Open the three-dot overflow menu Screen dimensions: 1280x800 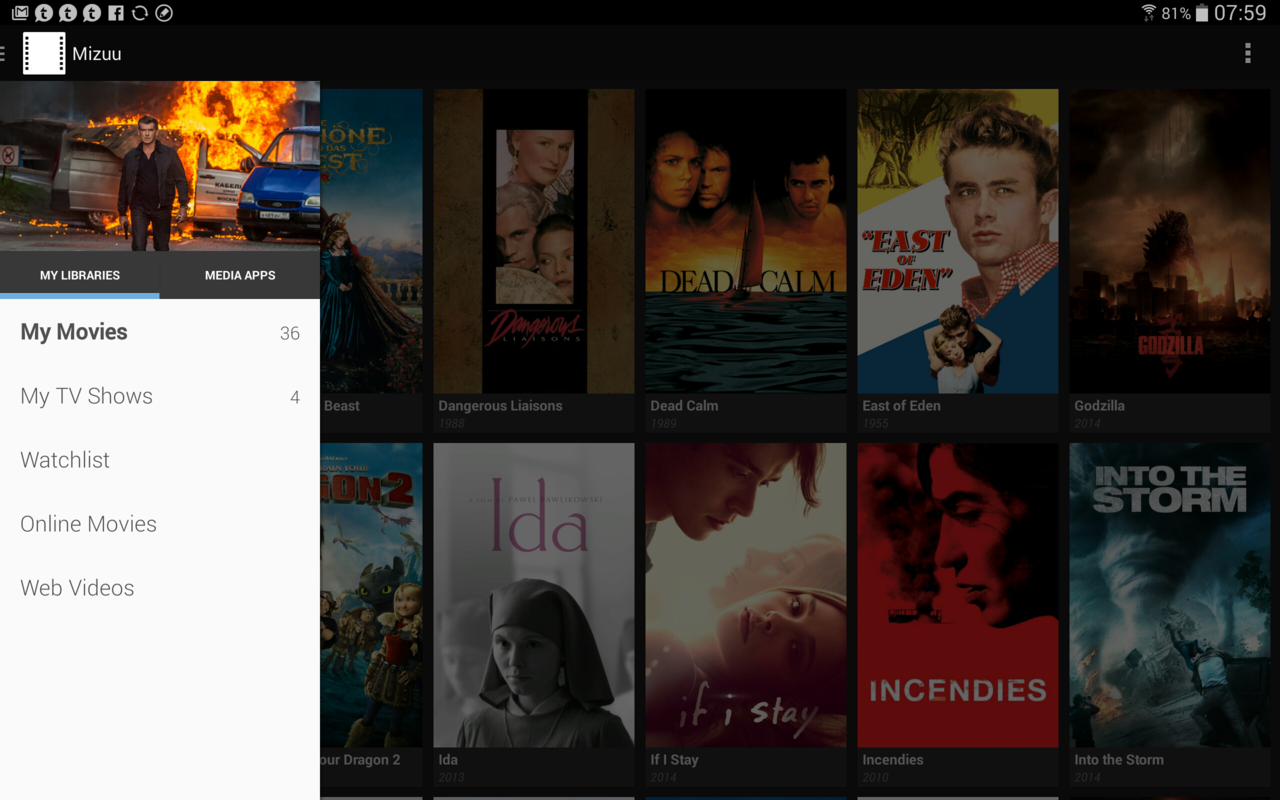[x=1247, y=53]
